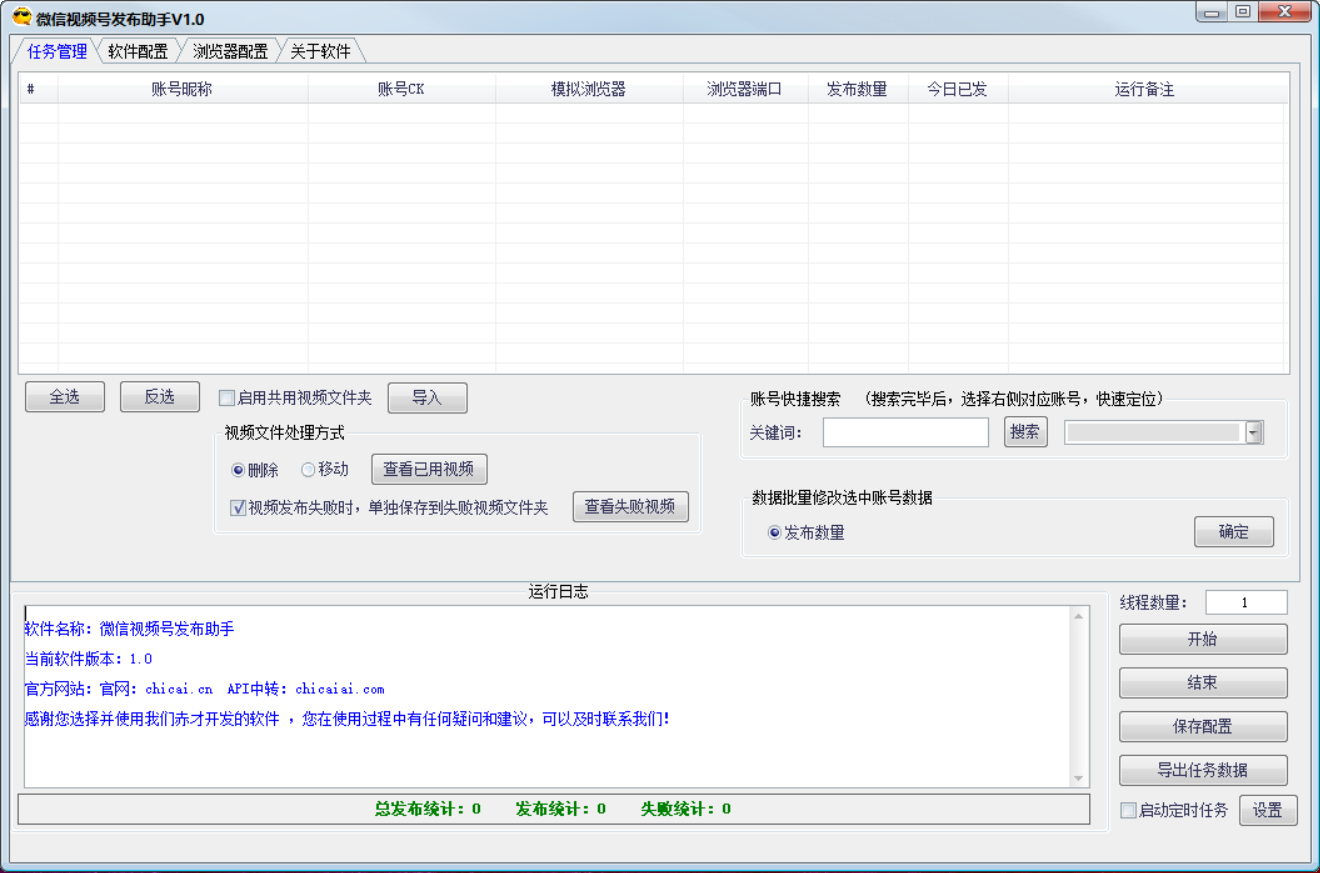
Task: Click the 总发布统计: 0 status text
Action: (x=428, y=809)
